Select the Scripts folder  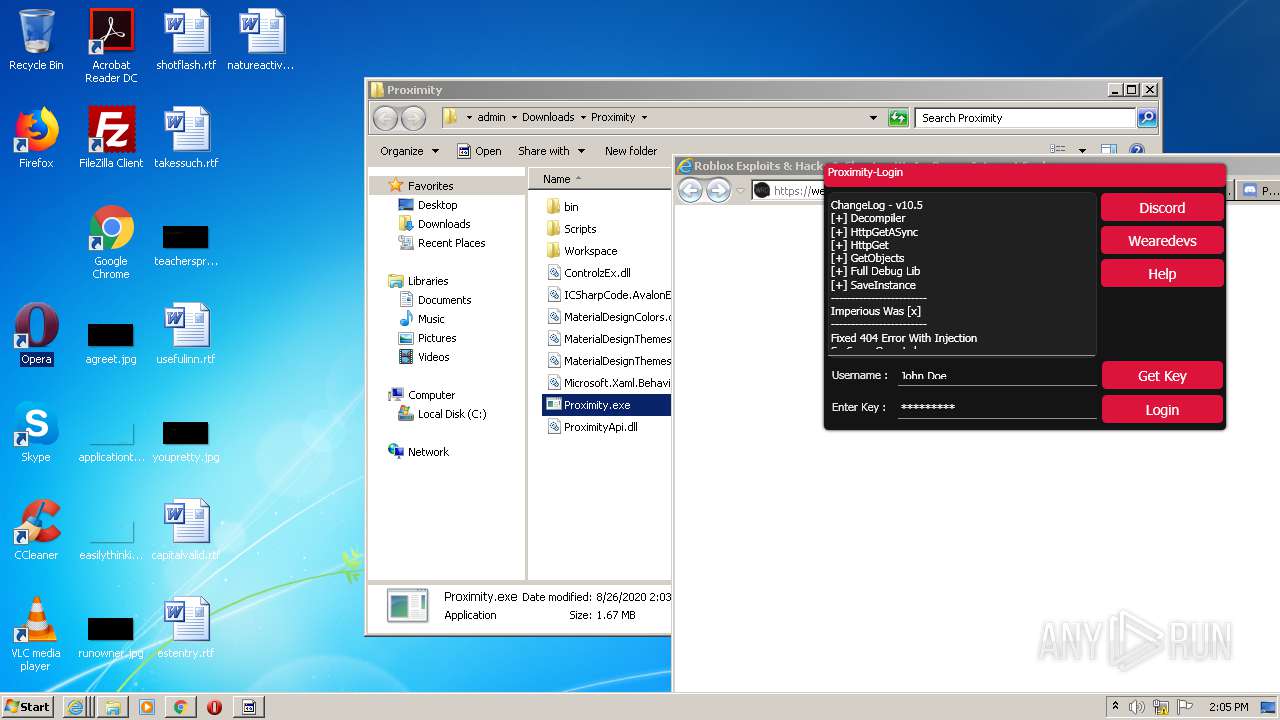pyautogui.click(x=580, y=229)
